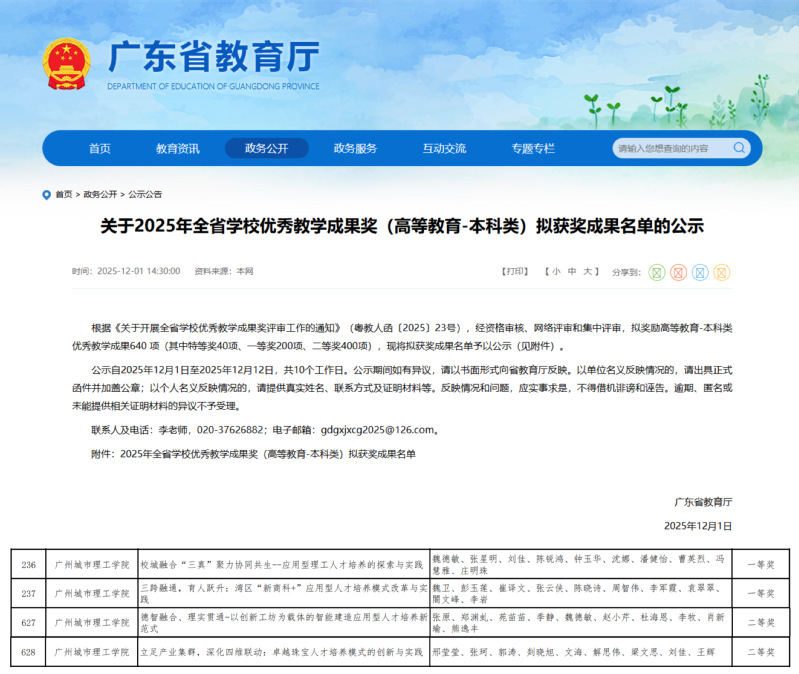Set font size to medium (中)

pyautogui.click(x=572, y=271)
